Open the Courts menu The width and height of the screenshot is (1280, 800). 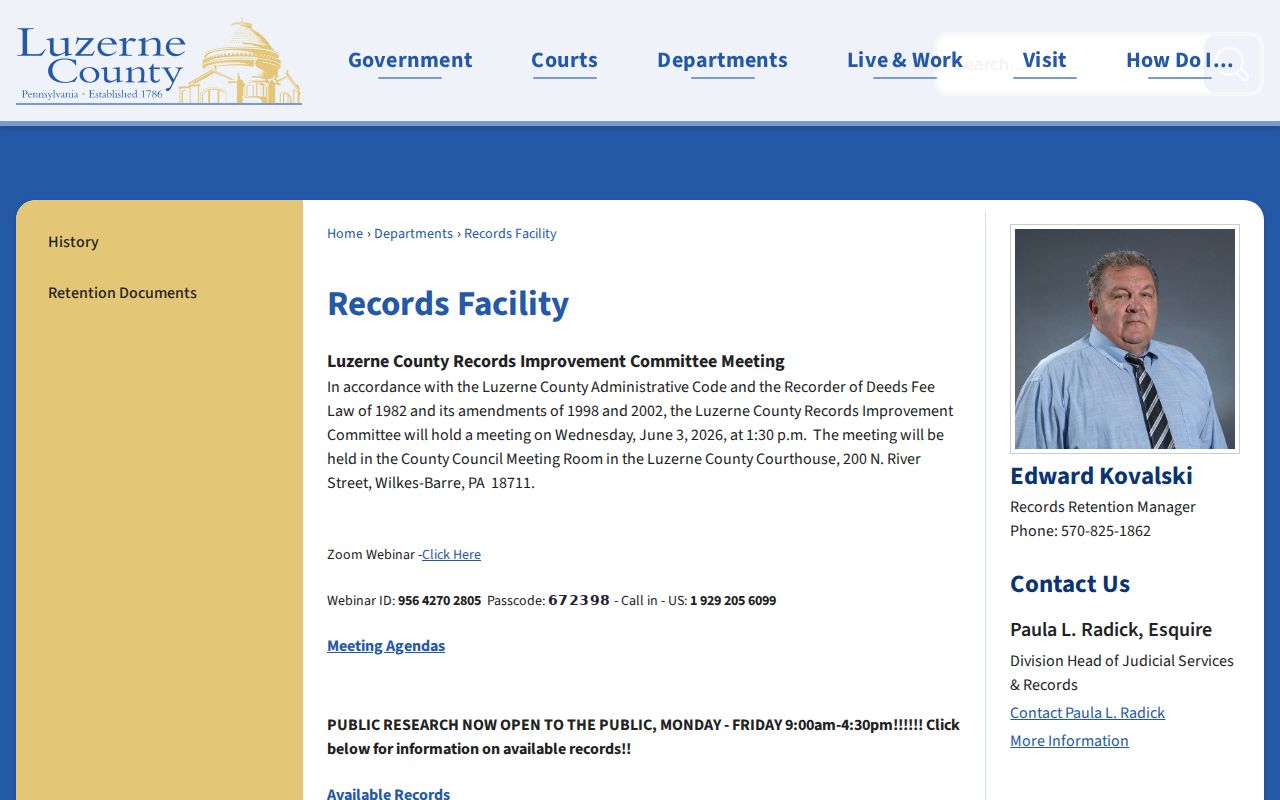pyautogui.click(x=564, y=60)
